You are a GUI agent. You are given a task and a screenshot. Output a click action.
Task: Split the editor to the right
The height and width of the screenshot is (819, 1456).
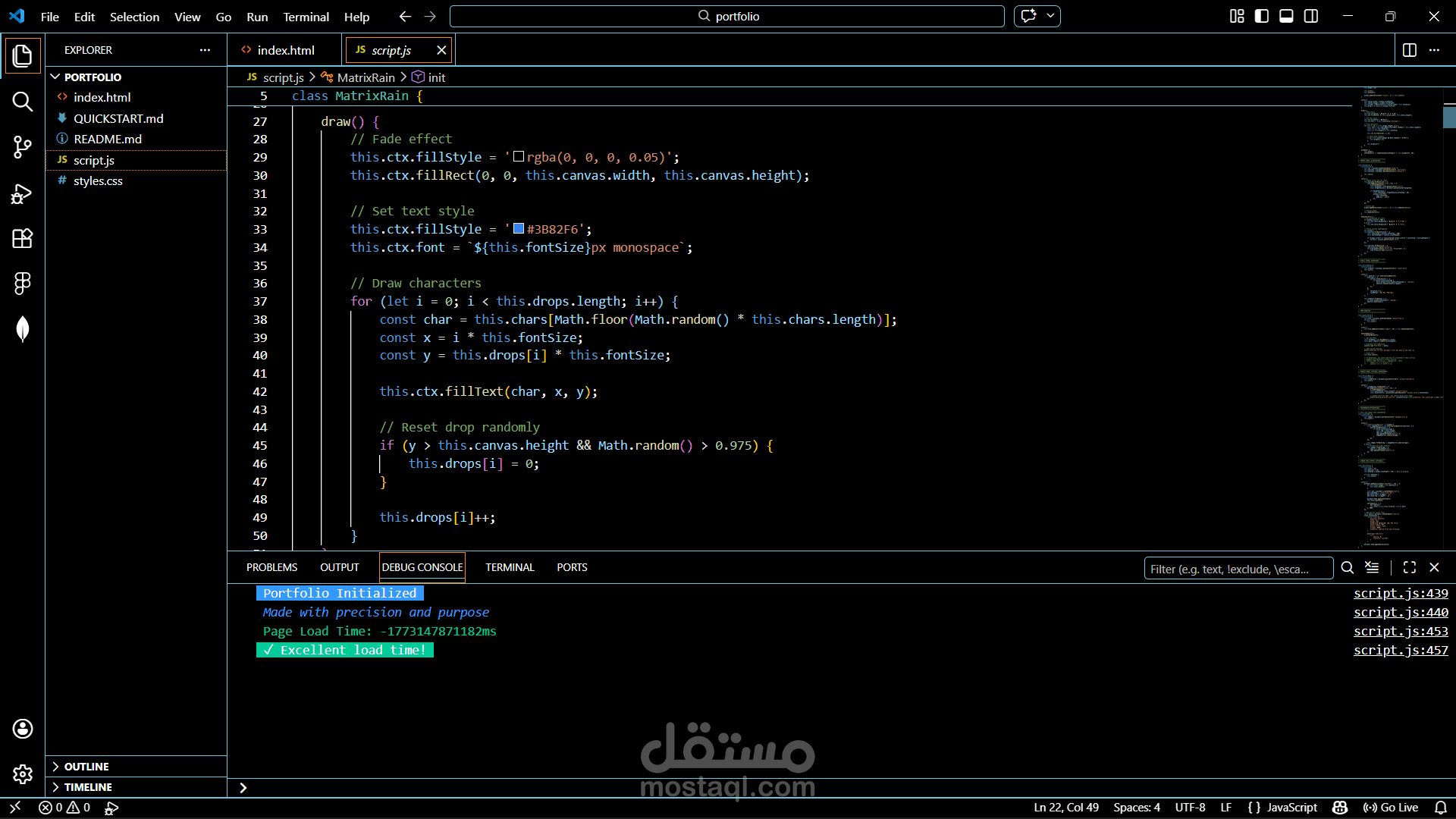point(1409,50)
